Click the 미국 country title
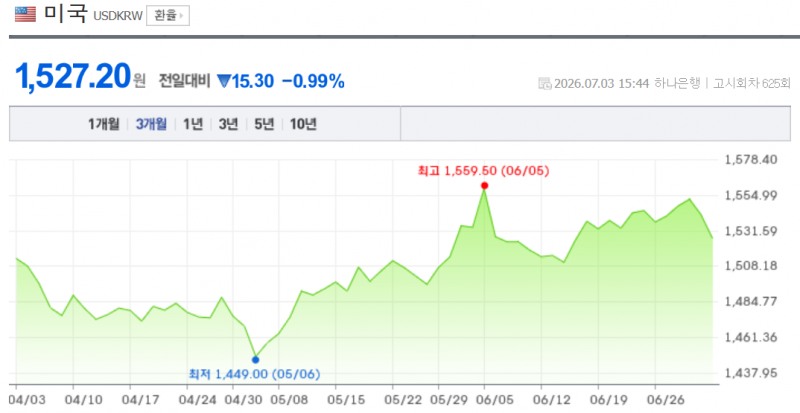 (65, 14)
